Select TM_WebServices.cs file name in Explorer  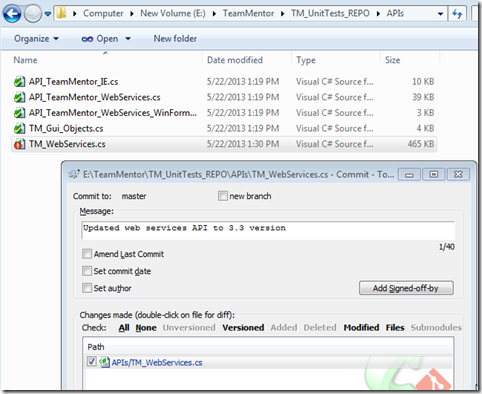[67, 144]
